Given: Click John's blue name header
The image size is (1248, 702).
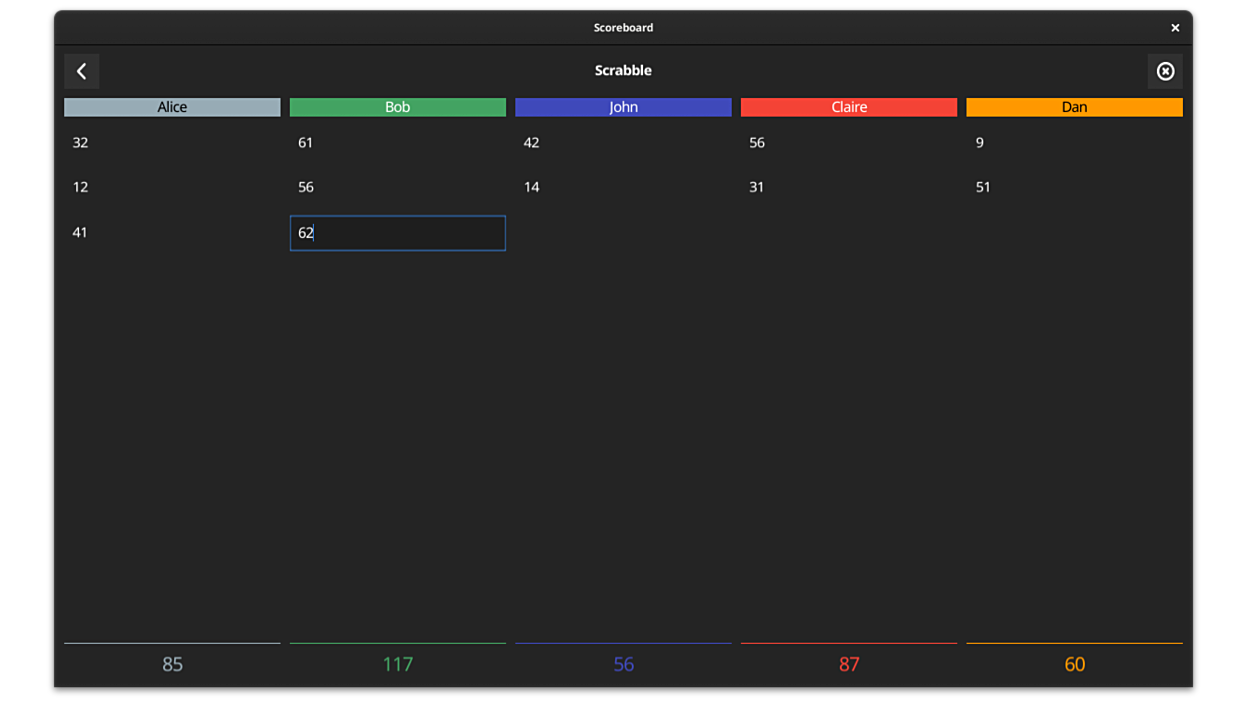Looking at the screenshot, I should click(x=623, y=107).
